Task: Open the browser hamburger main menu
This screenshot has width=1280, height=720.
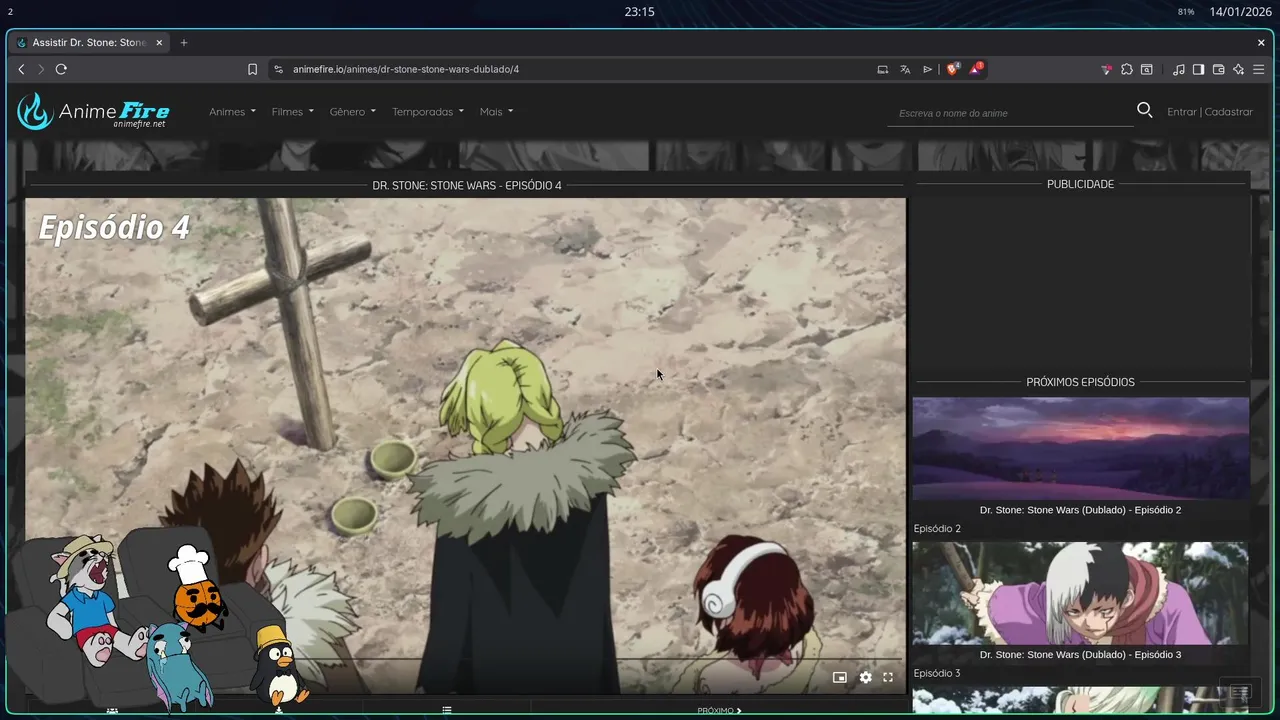Action: [x=1258, y=69]
